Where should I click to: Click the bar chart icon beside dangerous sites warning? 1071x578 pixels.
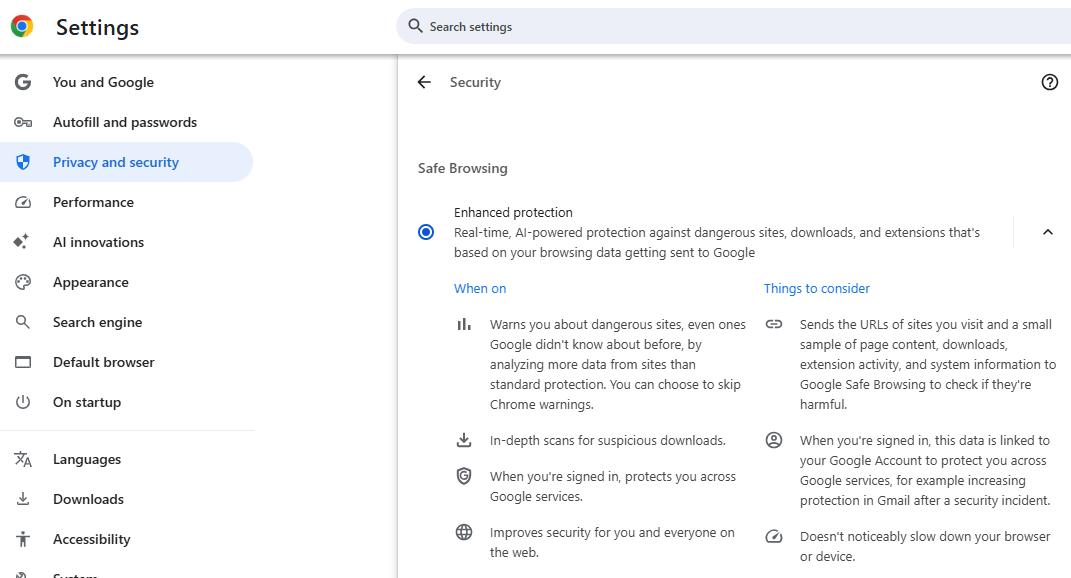pos(464,325)
